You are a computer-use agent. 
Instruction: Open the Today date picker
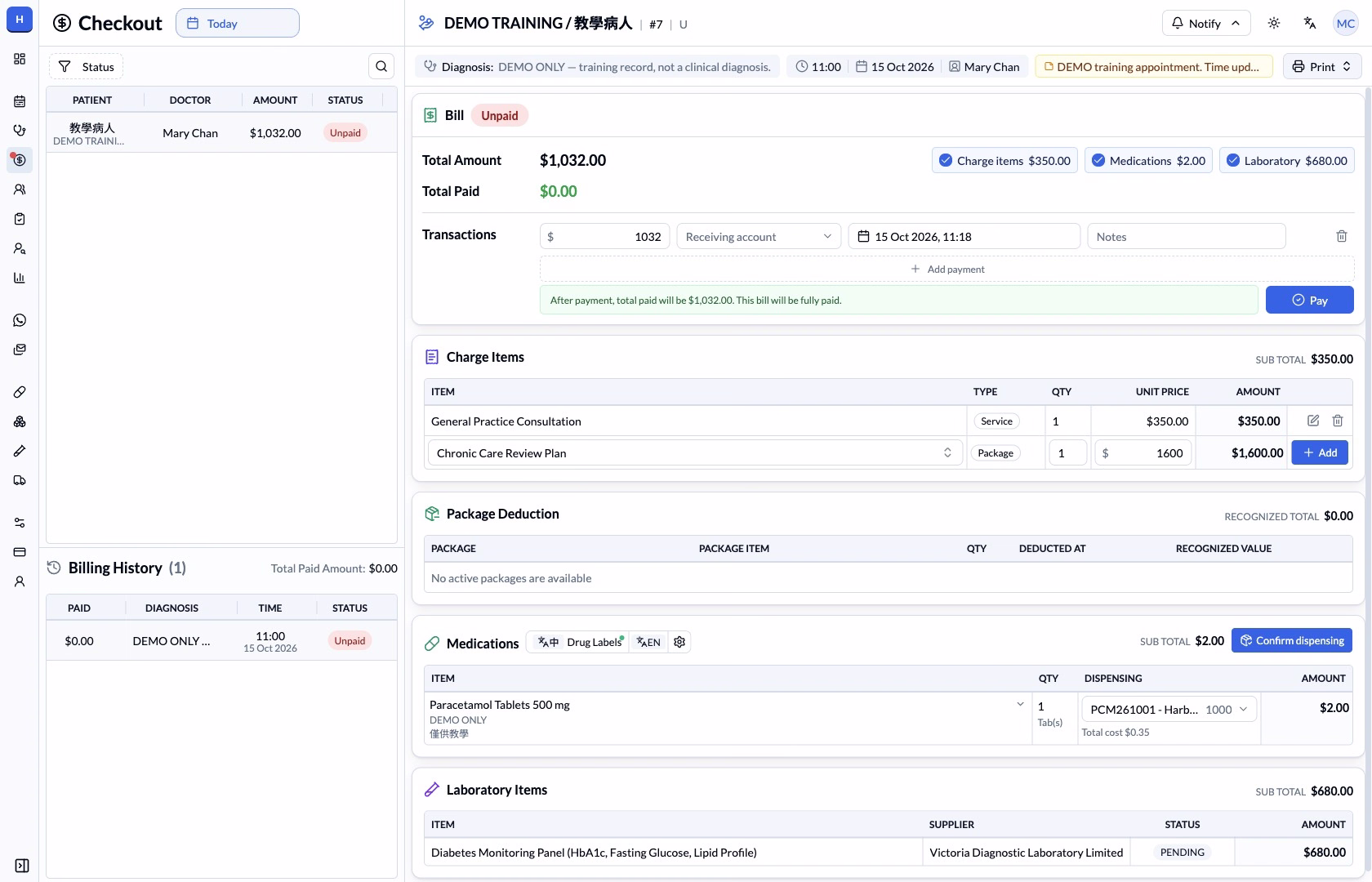(x=238, y=23)
